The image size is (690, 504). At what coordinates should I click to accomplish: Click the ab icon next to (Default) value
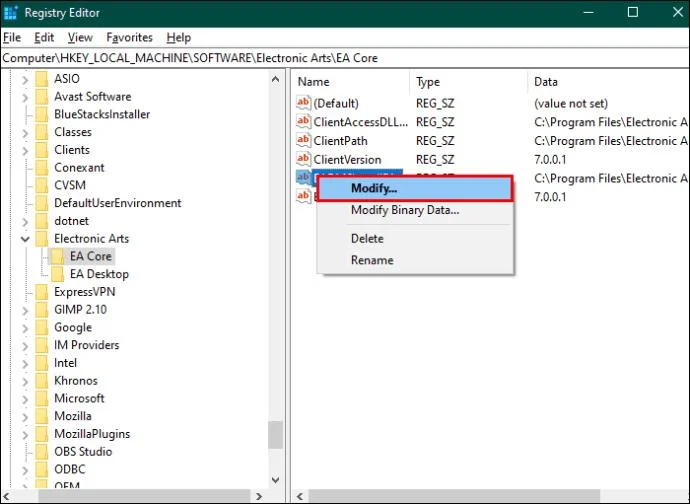coord(304,103)
